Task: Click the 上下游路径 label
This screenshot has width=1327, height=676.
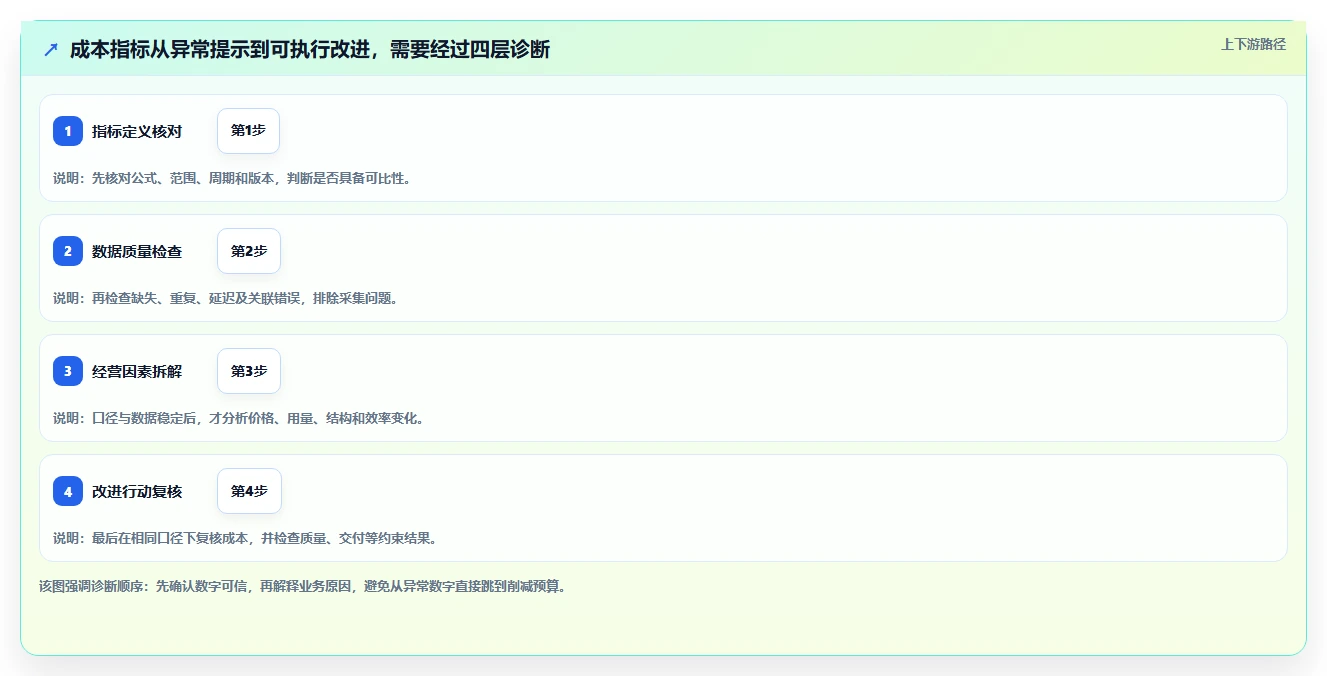Action: click(1253, 44)
